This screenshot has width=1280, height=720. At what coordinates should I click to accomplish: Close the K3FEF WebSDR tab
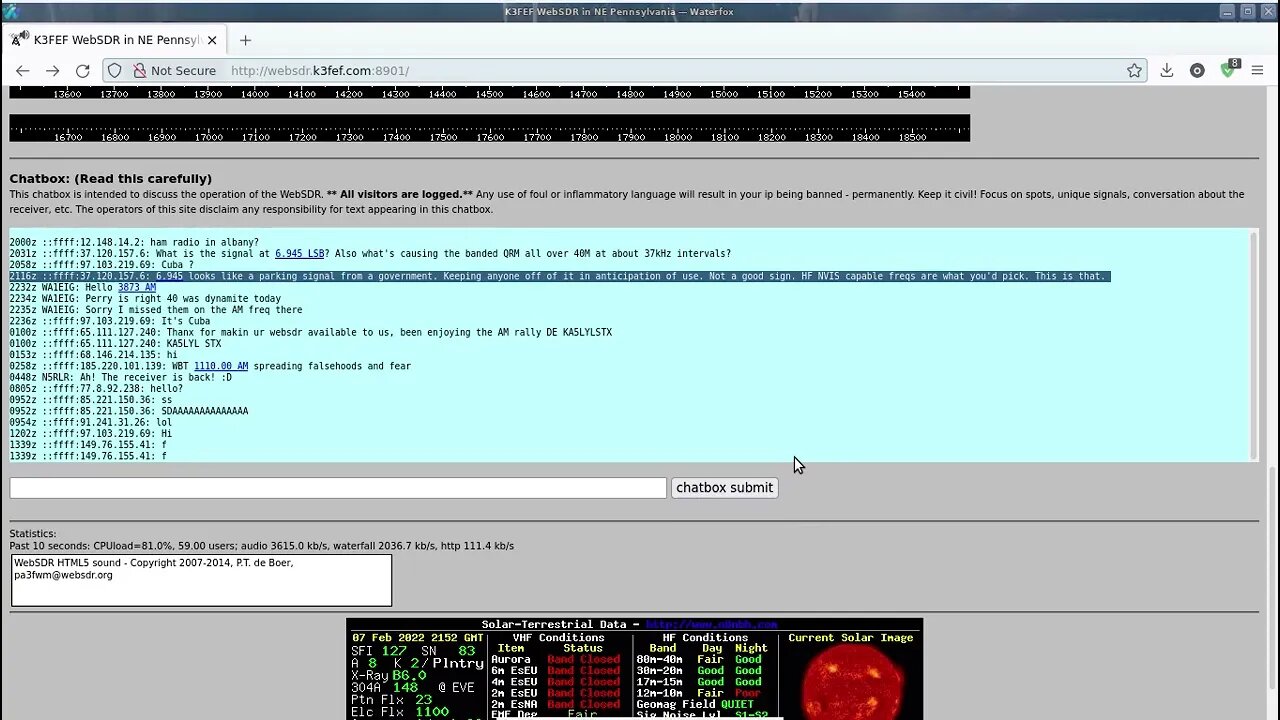click(x=212, y=40)
